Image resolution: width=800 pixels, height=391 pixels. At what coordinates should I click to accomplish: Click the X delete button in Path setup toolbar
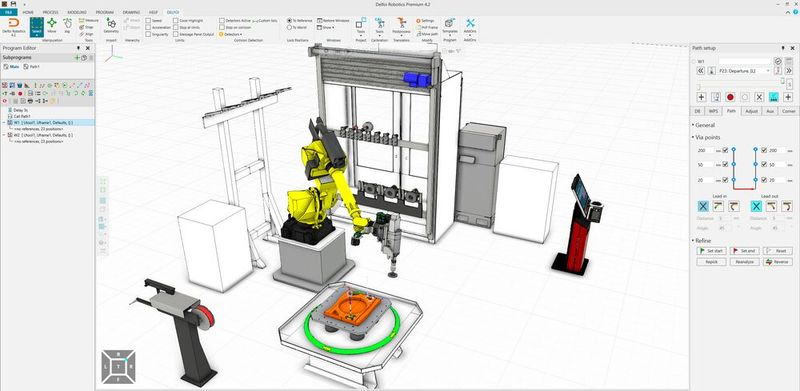point(759,97)
